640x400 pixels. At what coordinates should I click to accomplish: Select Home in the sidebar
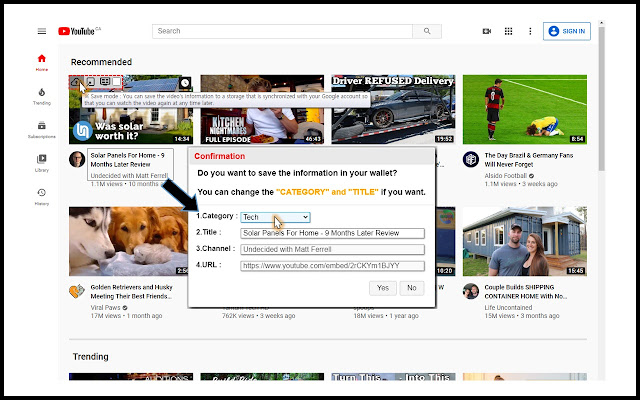(42, 62)
